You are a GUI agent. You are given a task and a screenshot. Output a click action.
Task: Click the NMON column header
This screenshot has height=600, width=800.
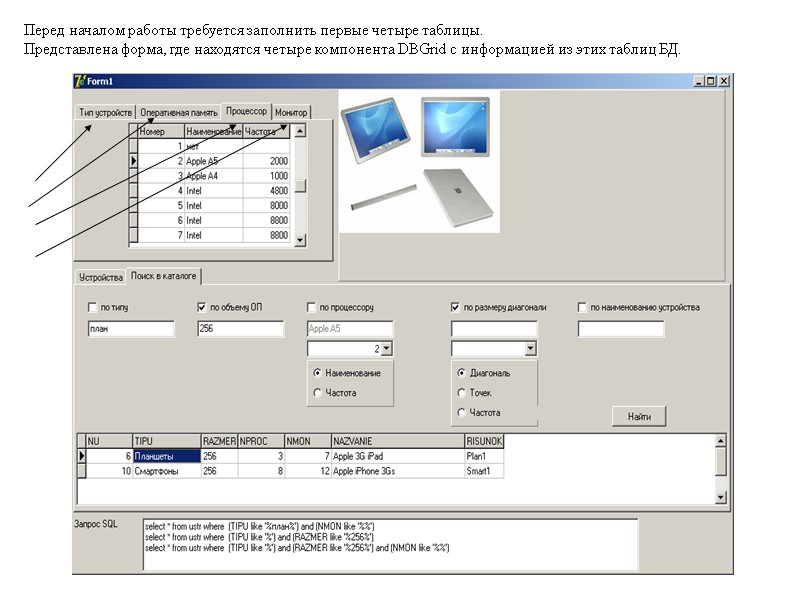pos(308,441)
